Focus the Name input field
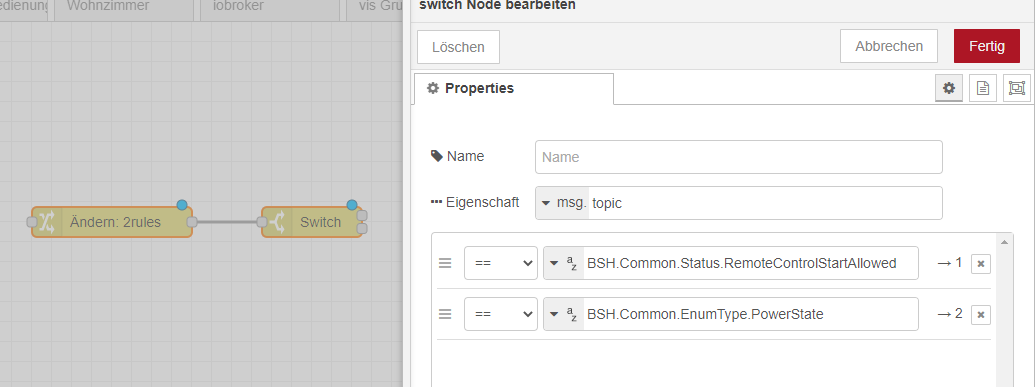This screenshot has width=1035, height=387. point(739,157)
